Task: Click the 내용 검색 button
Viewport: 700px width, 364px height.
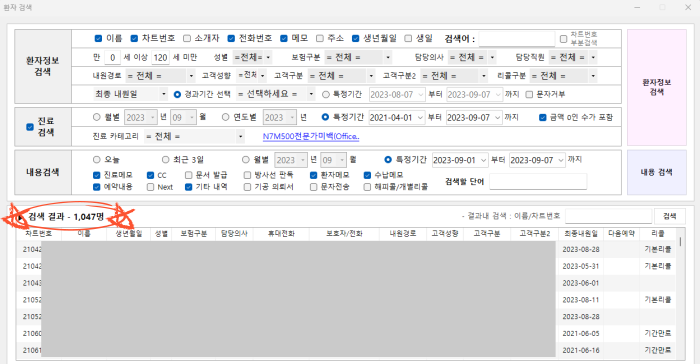Action: (657, 172)
